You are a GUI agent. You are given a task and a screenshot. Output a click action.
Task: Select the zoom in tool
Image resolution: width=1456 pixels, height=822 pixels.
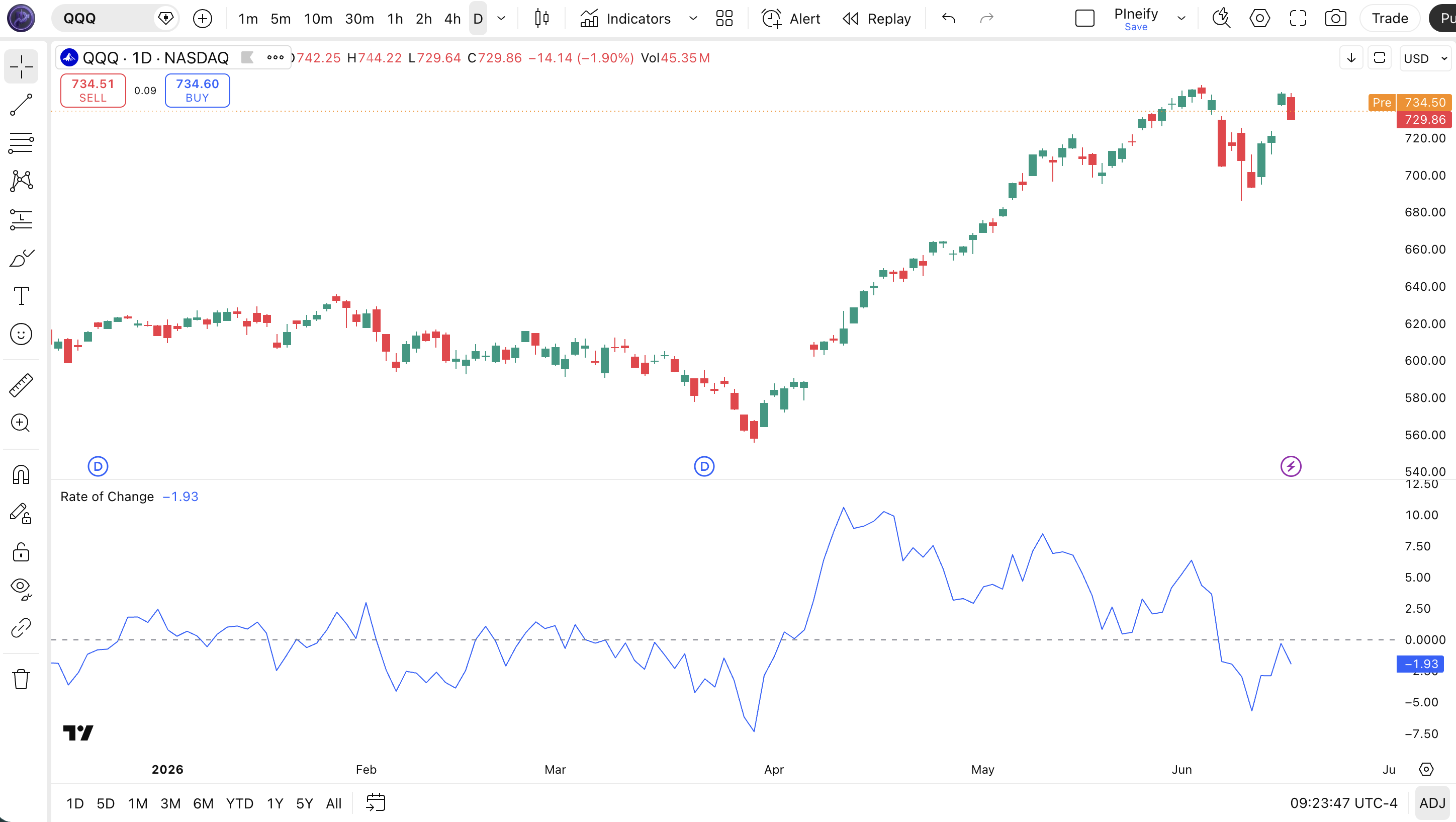[21, 423]
